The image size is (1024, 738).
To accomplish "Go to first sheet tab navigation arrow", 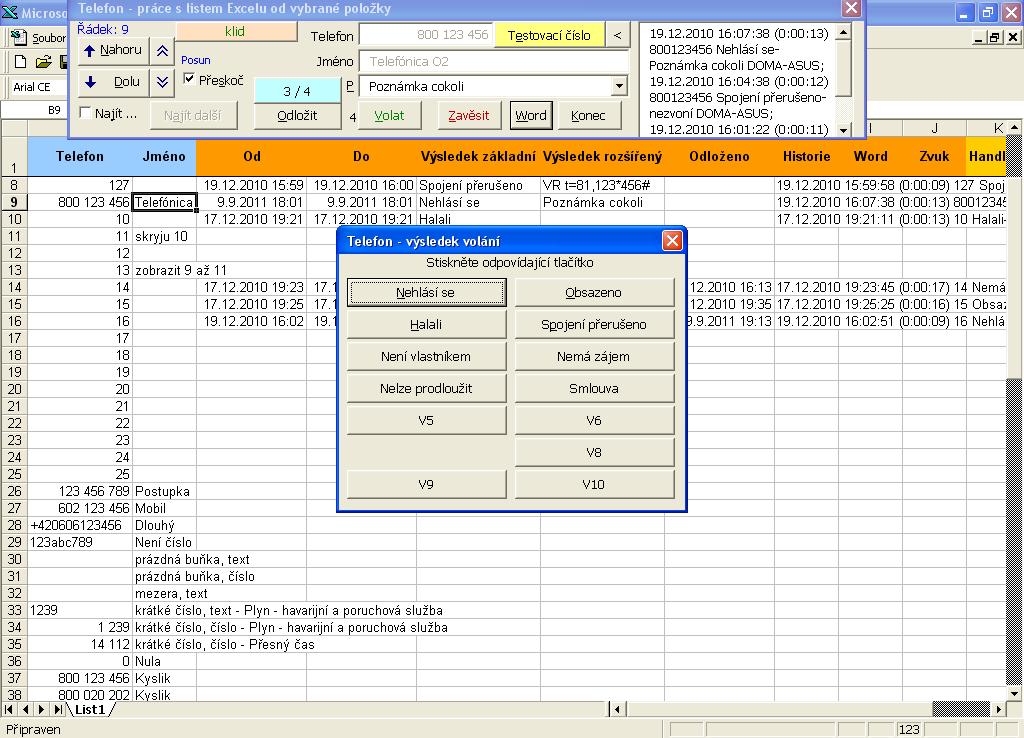I will [x=8, y=709].
